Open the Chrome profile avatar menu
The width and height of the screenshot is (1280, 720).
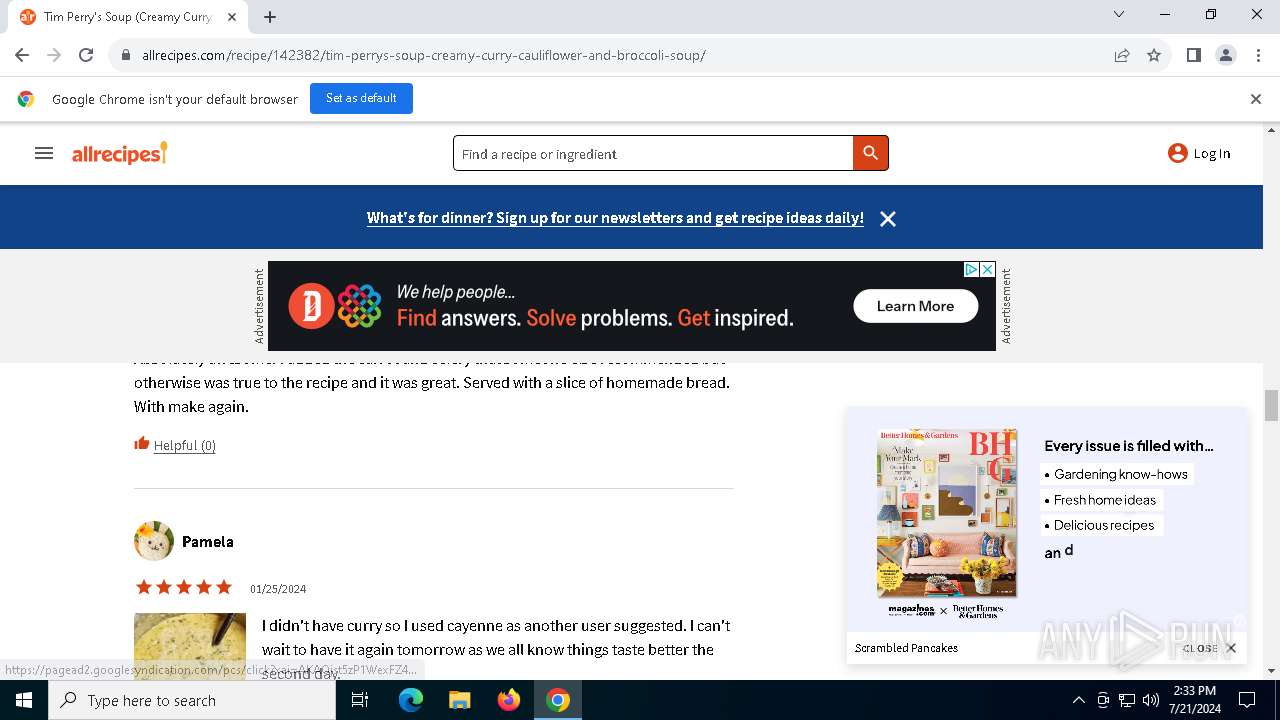[1226, 55]
